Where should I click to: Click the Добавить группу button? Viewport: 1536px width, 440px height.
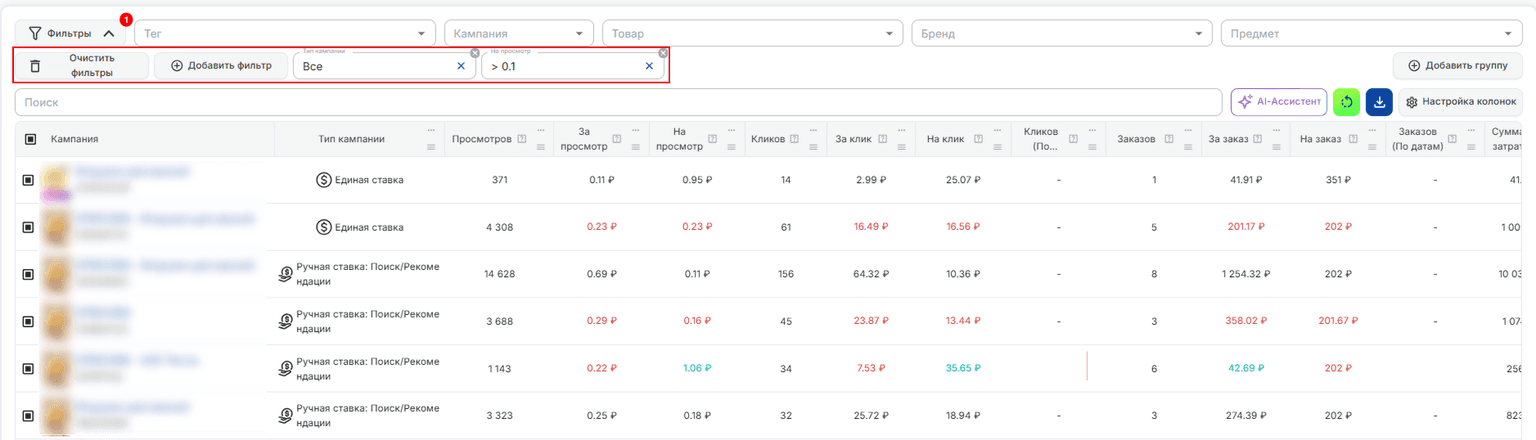click(x=1458, y=66)
